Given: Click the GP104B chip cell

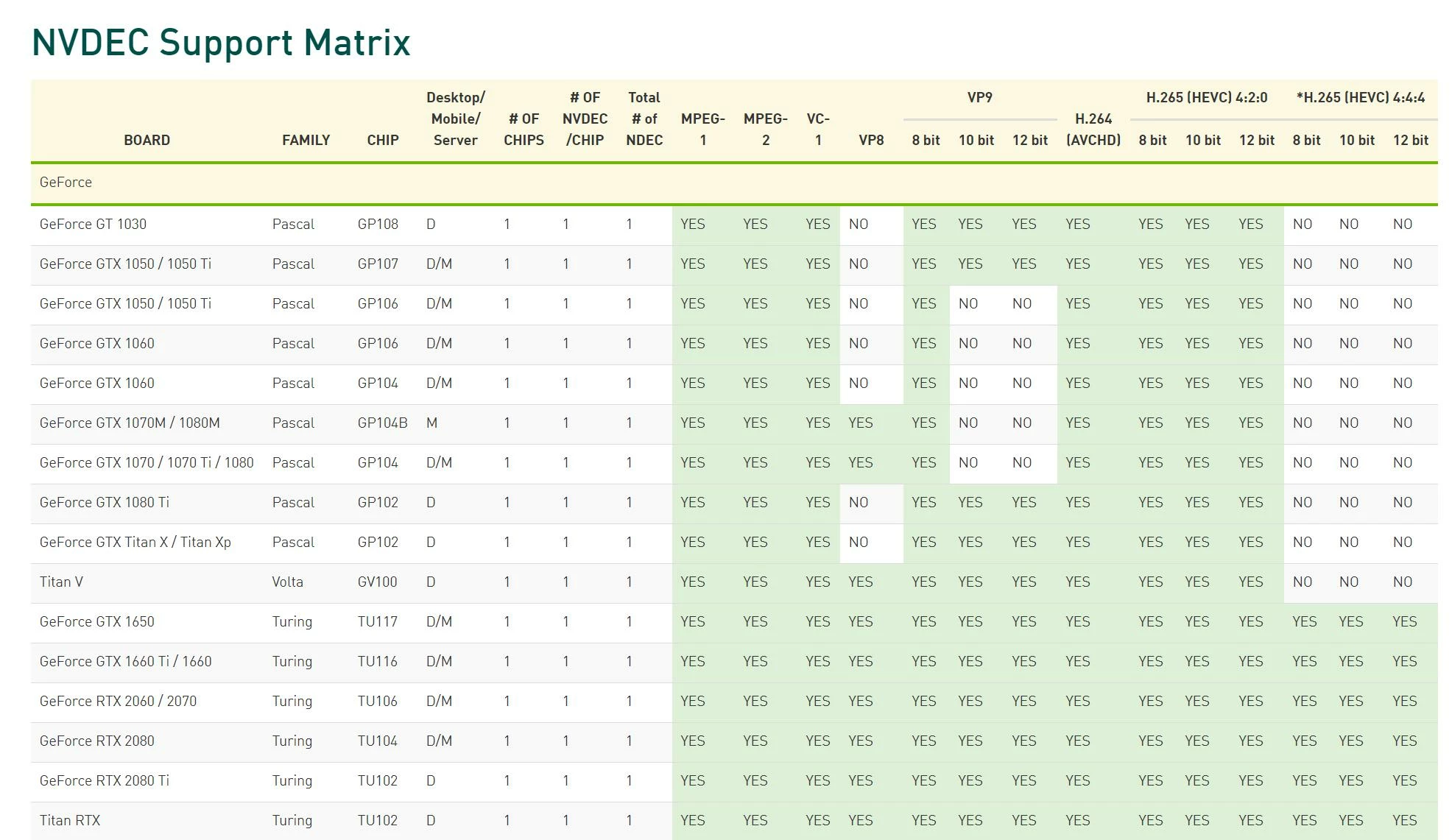Looking at the screenshot, I should tap(382, 423).
